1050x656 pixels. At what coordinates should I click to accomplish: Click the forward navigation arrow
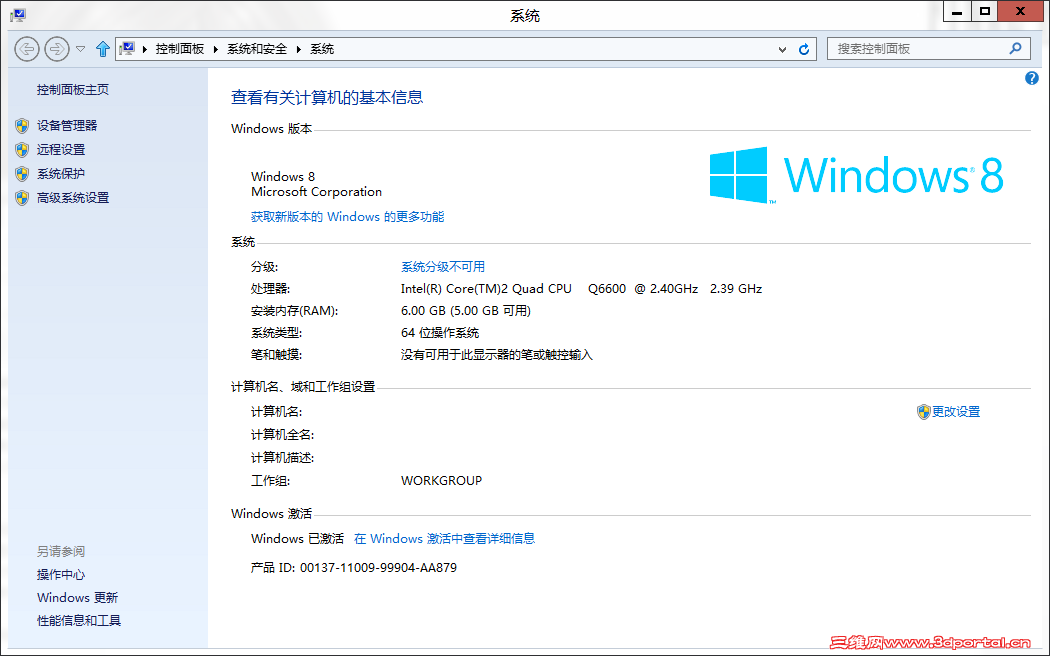click(x=56, y=48)
